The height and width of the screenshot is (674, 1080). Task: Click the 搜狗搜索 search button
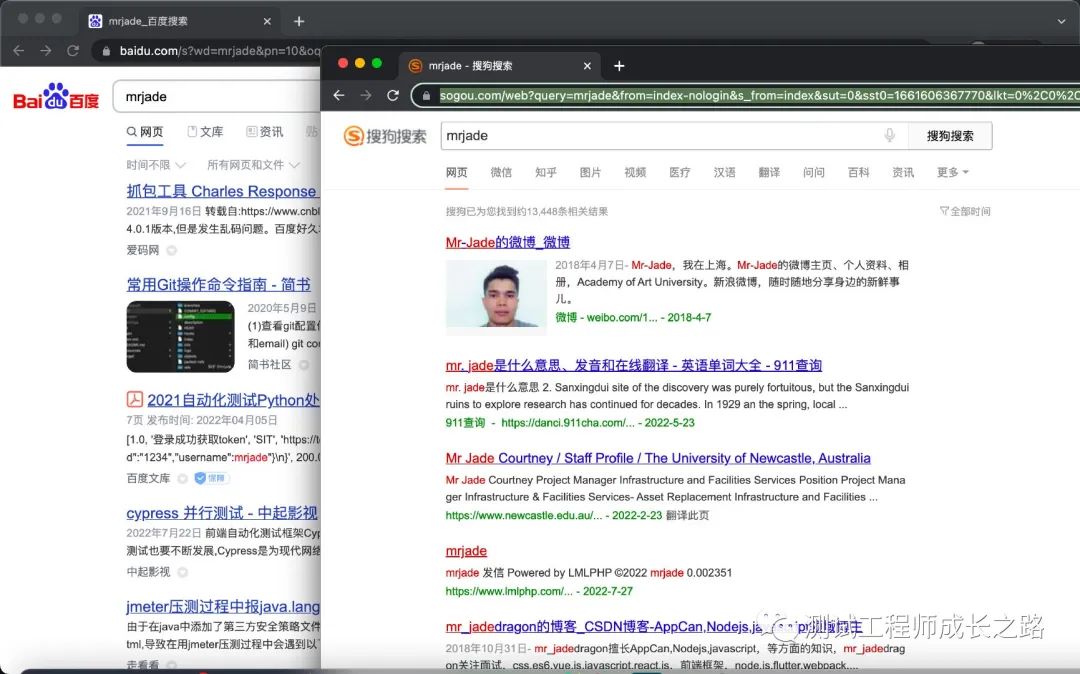point(950,136)
